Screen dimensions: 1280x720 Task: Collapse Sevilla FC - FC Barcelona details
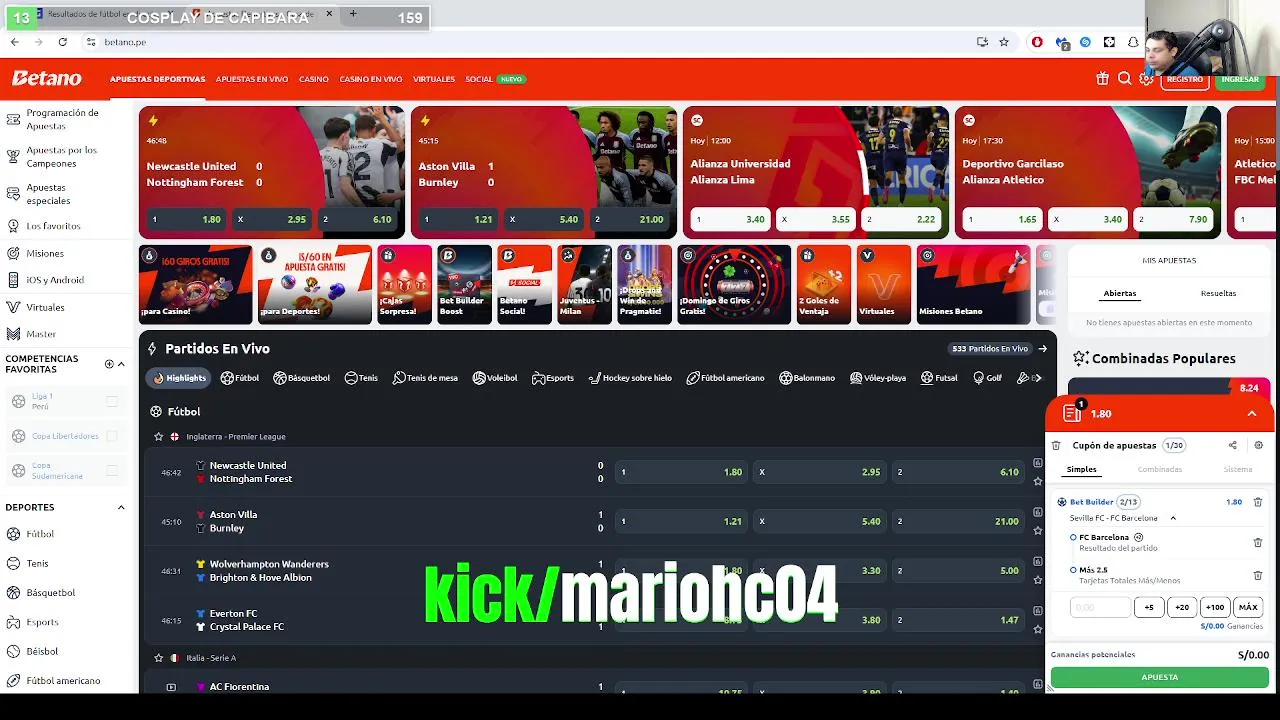[1173, 518]
